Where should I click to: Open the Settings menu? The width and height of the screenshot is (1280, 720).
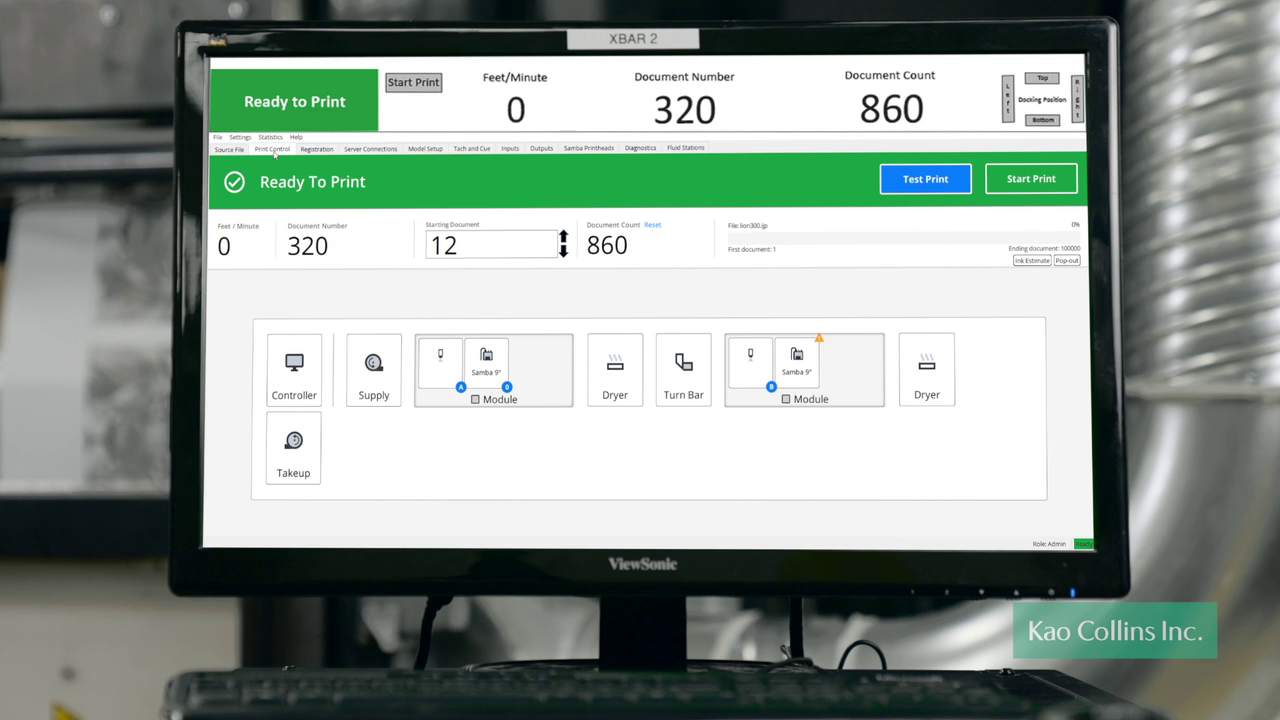coord(240,137)
